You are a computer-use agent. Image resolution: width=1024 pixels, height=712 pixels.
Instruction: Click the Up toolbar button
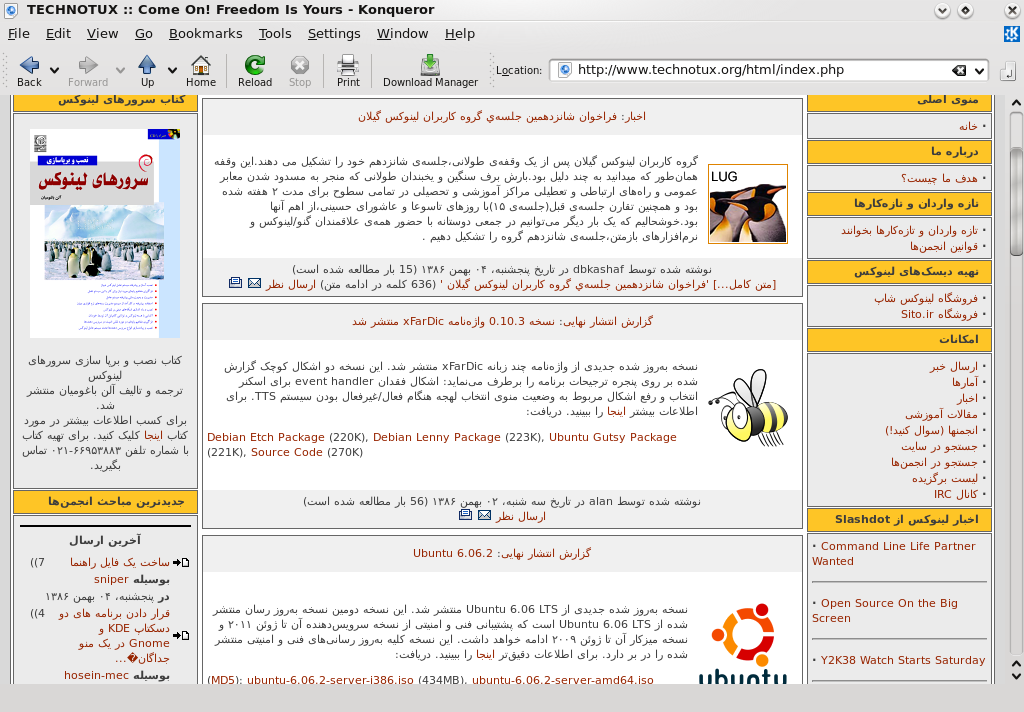pos(148,71)
